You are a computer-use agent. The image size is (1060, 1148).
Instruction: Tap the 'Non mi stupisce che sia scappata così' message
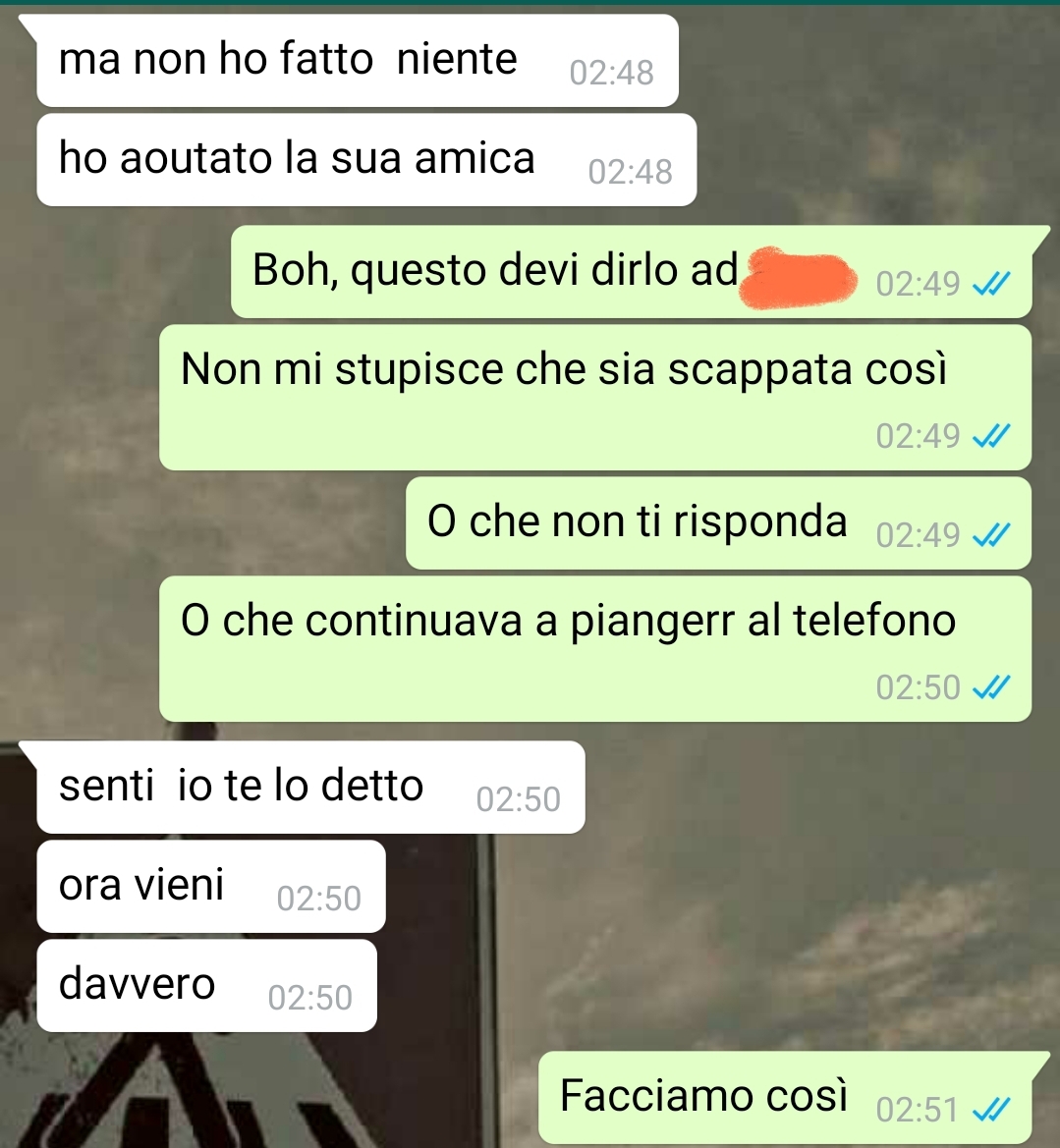595,398
